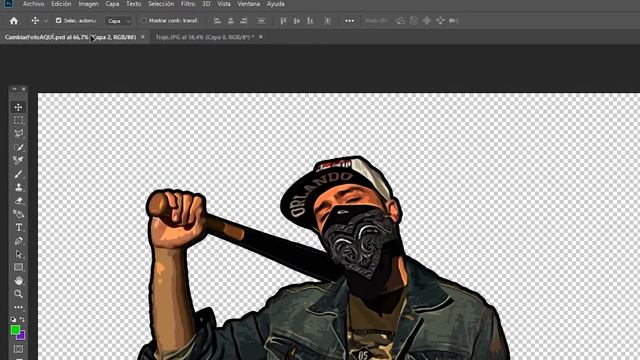Select the Hand tool
Screen dimensions: 640x360
pyautogui.click(x=18, y=280)
